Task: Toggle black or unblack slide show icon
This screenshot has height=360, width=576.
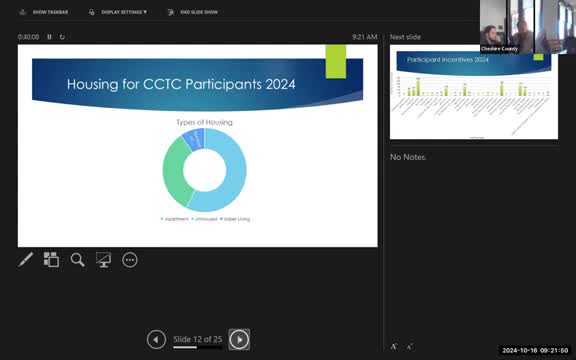Action: click(104, 260)
